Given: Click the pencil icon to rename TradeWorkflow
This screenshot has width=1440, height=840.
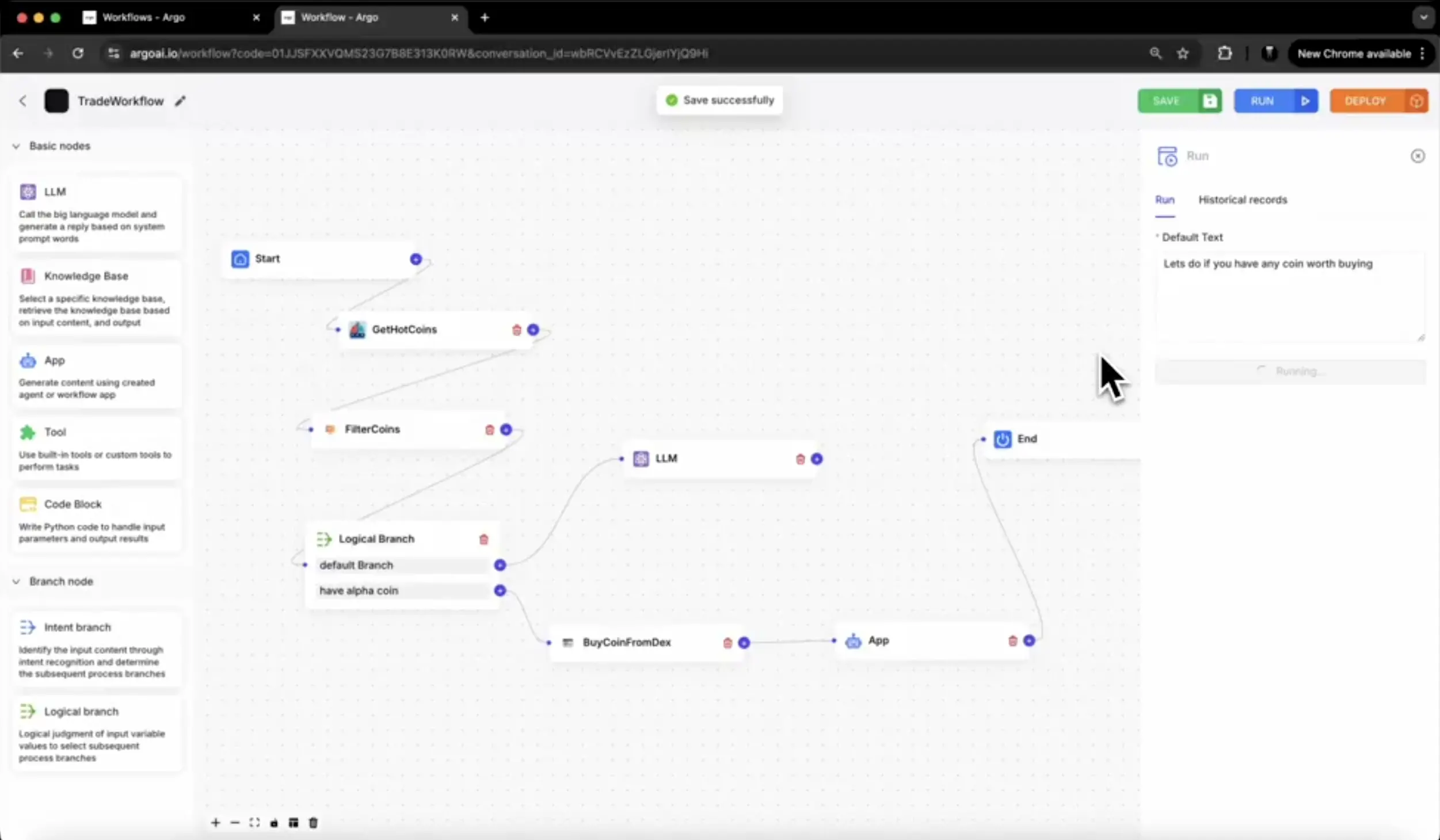Looking at the screenshot, I should point(180,101).
